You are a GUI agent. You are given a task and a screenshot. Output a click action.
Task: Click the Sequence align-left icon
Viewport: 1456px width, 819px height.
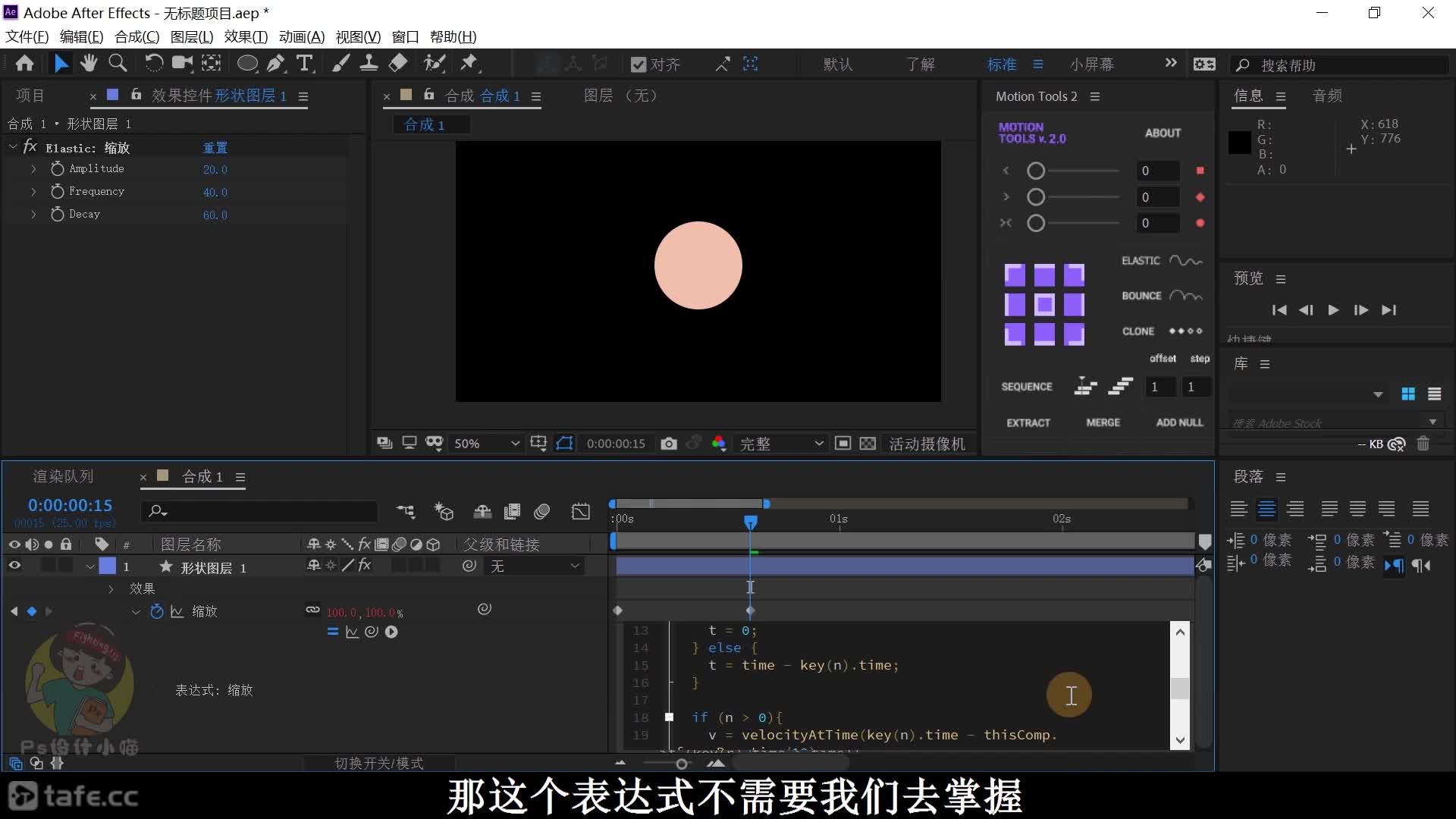(x=1085, y=386)
